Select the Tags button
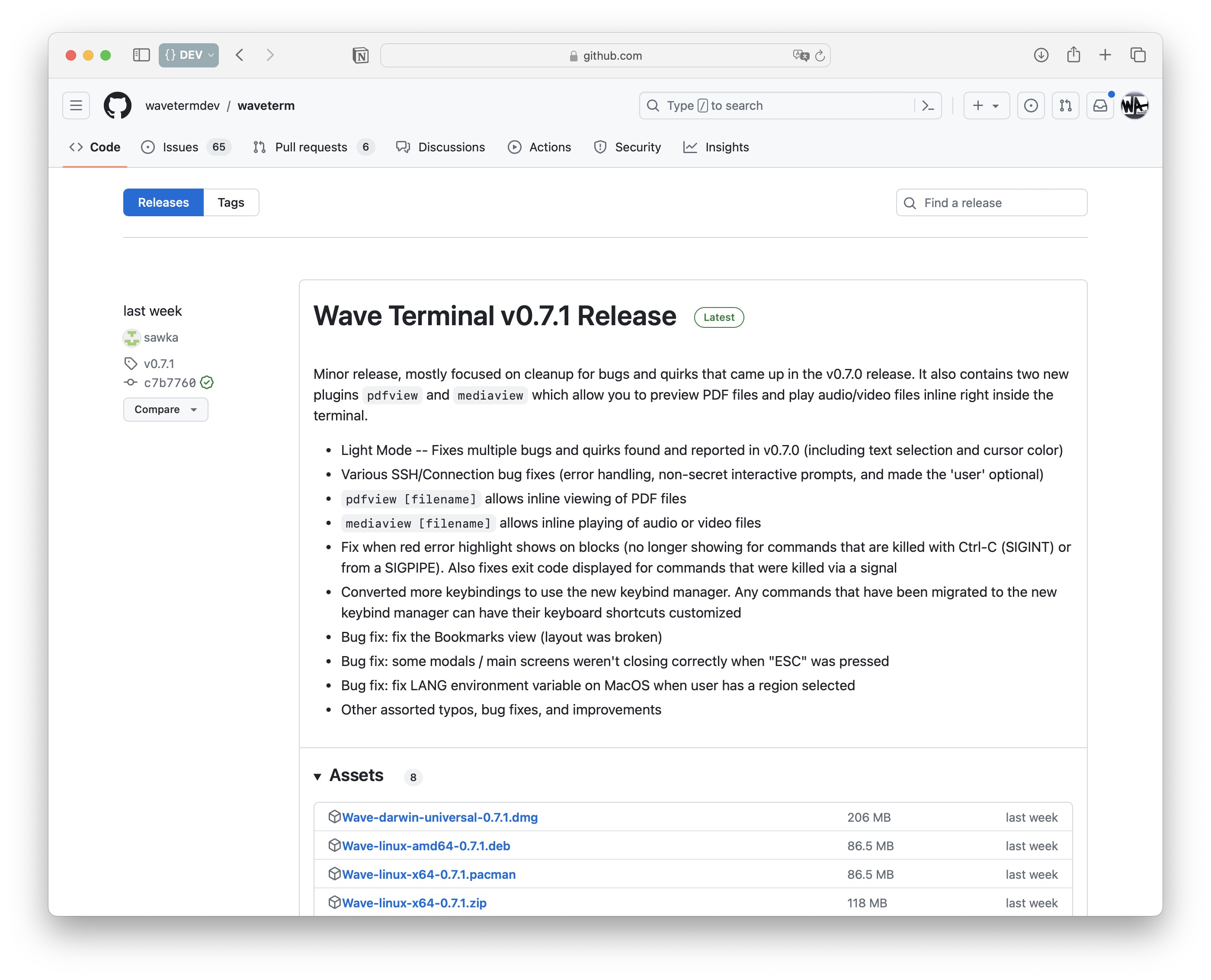The image size is (1211, 980). tap(231, 203)
